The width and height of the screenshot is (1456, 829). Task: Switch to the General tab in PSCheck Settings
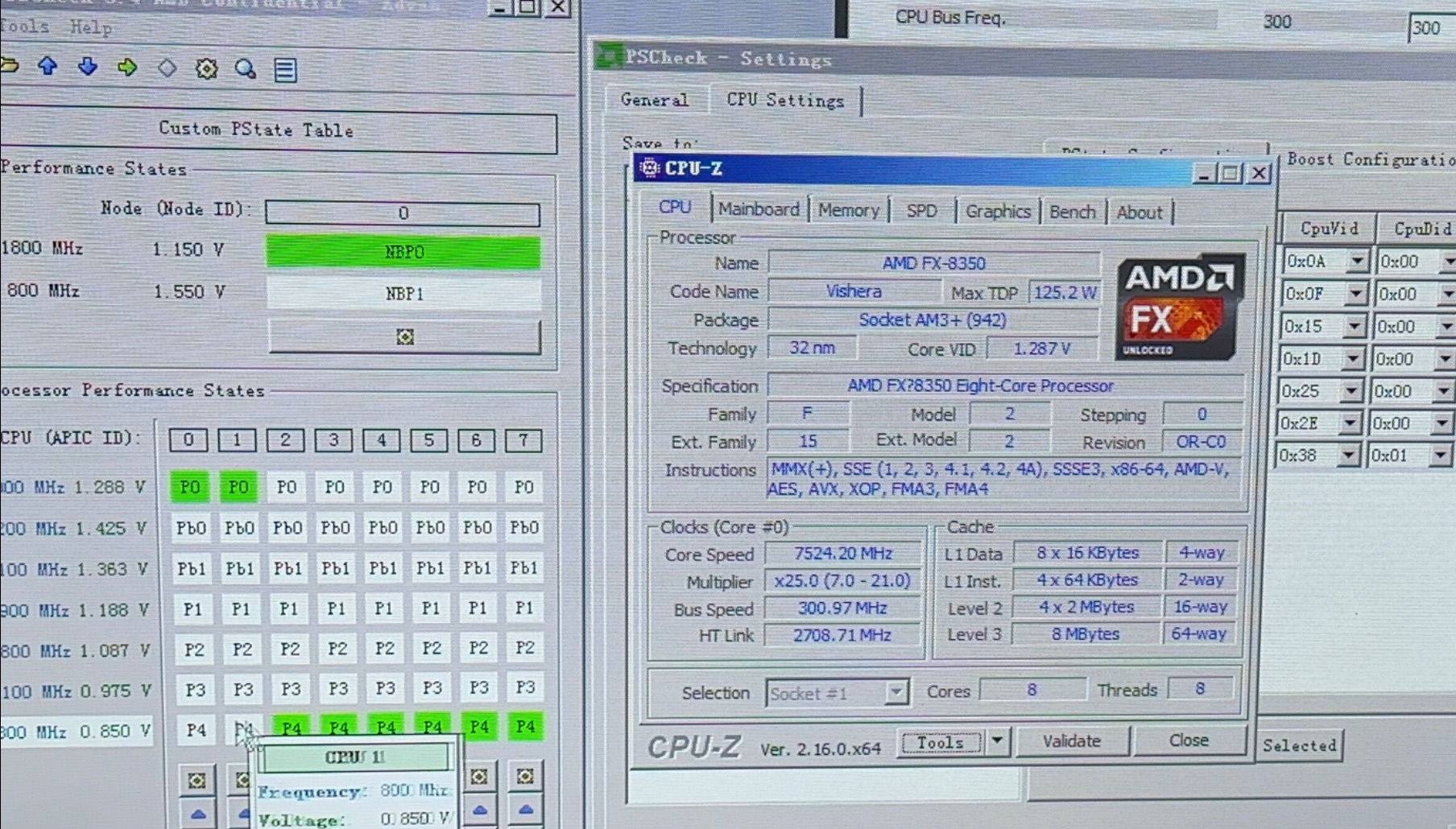pos(655,100)
